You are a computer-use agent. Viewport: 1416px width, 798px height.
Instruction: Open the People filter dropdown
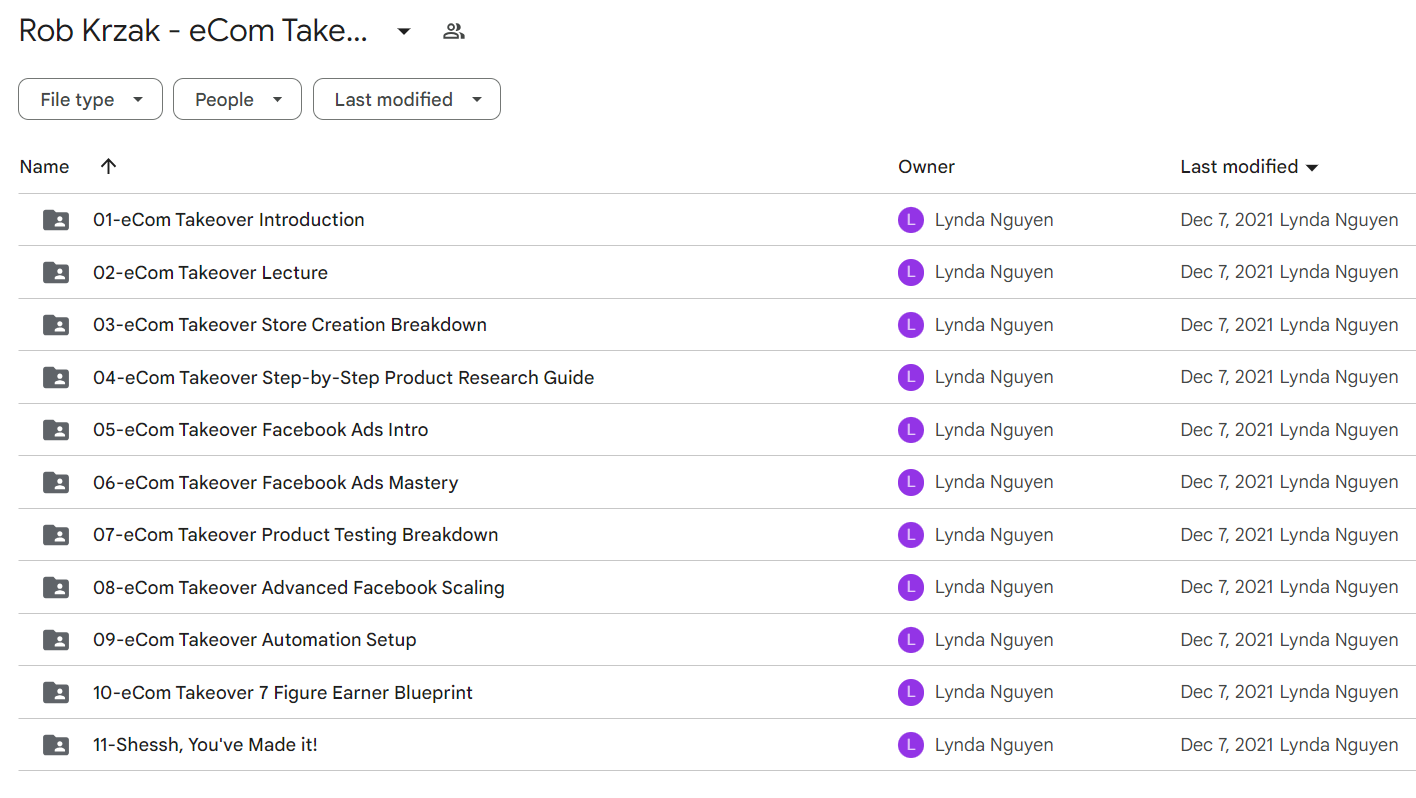(237, 99)
